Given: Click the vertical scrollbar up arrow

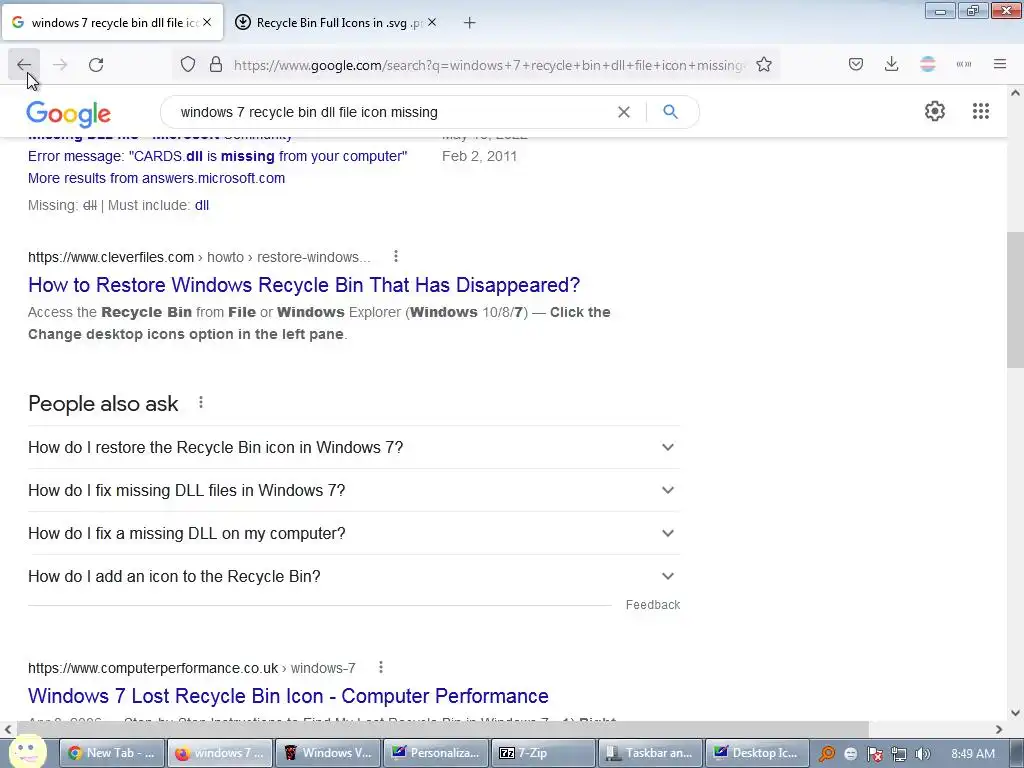Looking at the screenshot, I should point(1015,93).
